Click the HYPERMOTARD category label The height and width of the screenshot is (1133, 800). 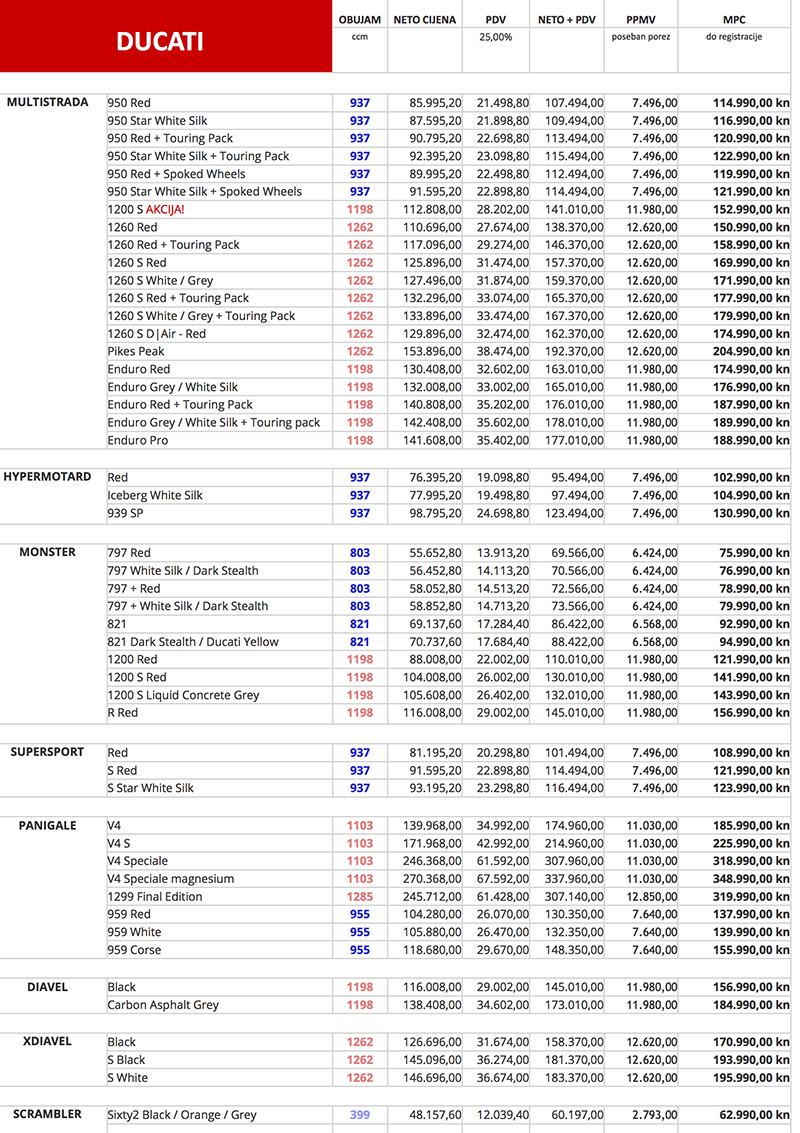point(47,477)
